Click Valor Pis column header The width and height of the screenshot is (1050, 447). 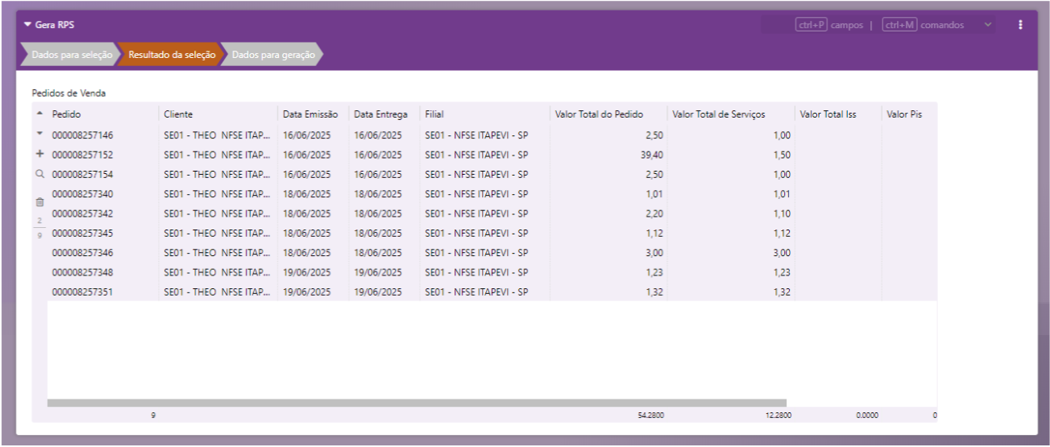click(x=904, y=114)
